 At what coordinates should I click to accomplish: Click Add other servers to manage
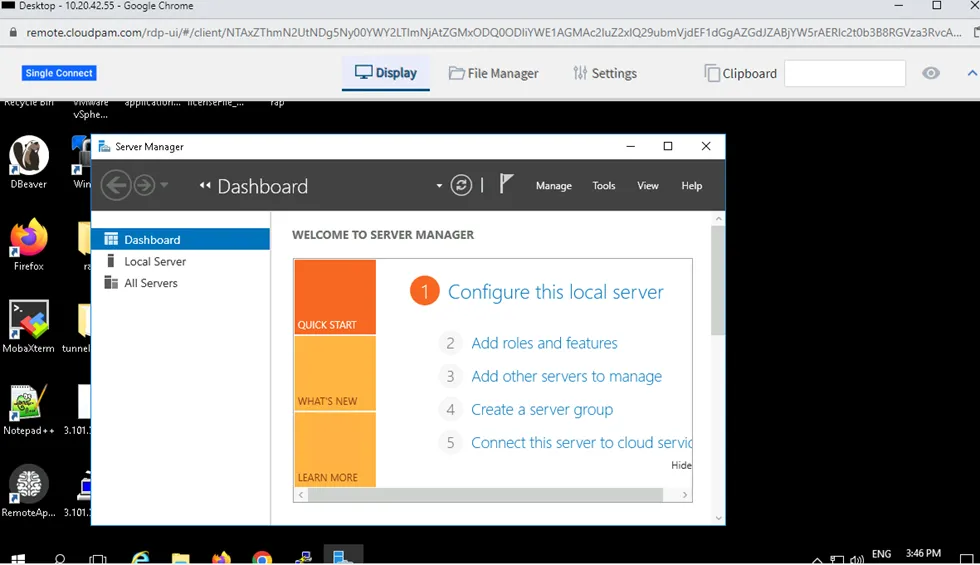(x=566, y=376)
